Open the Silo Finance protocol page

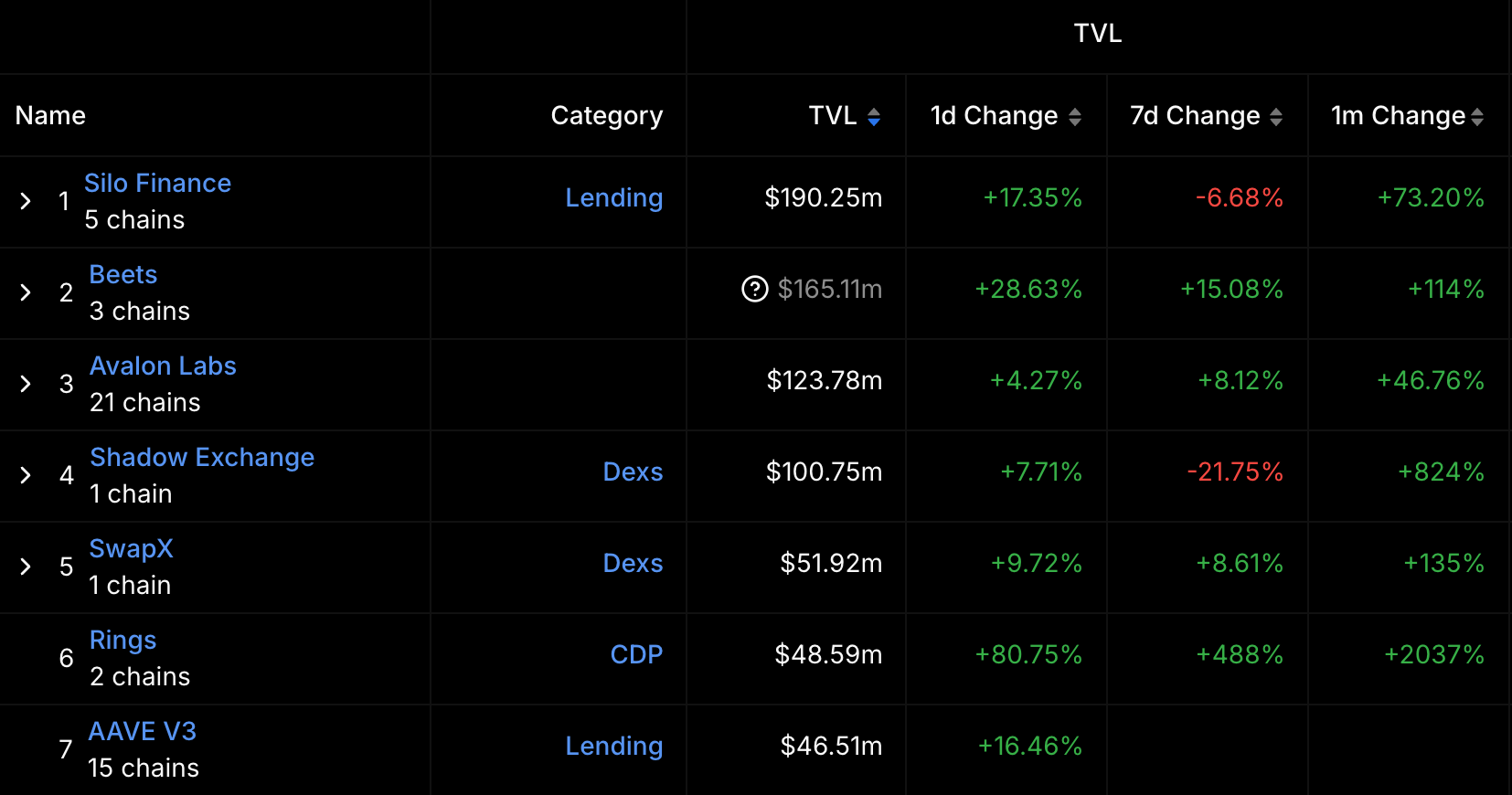(x=158, y=183)
